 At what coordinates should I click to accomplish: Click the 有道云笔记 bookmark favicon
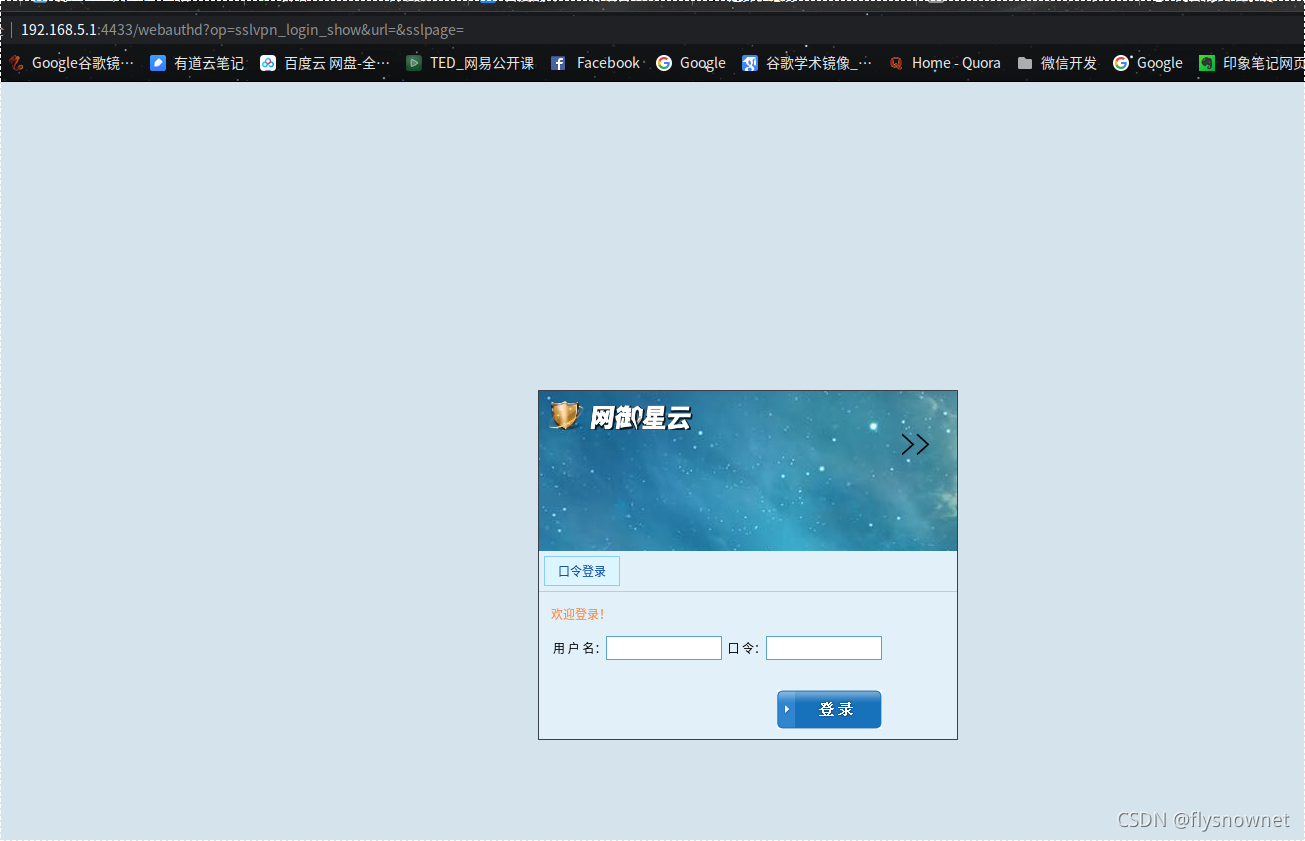158,63
